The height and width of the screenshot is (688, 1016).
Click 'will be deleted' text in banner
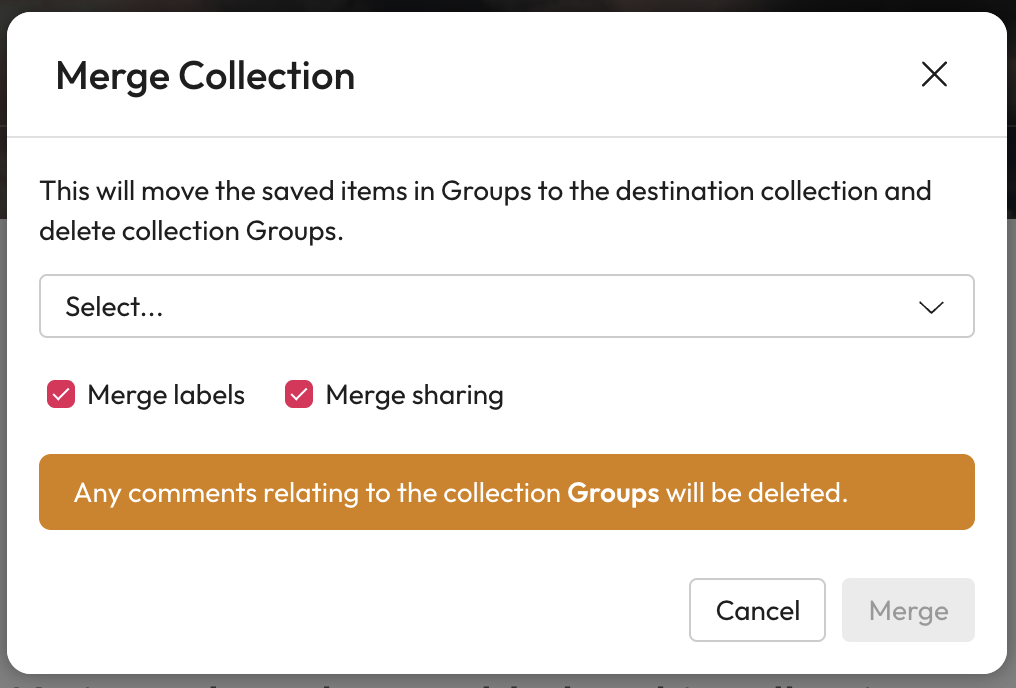[756, 493]
